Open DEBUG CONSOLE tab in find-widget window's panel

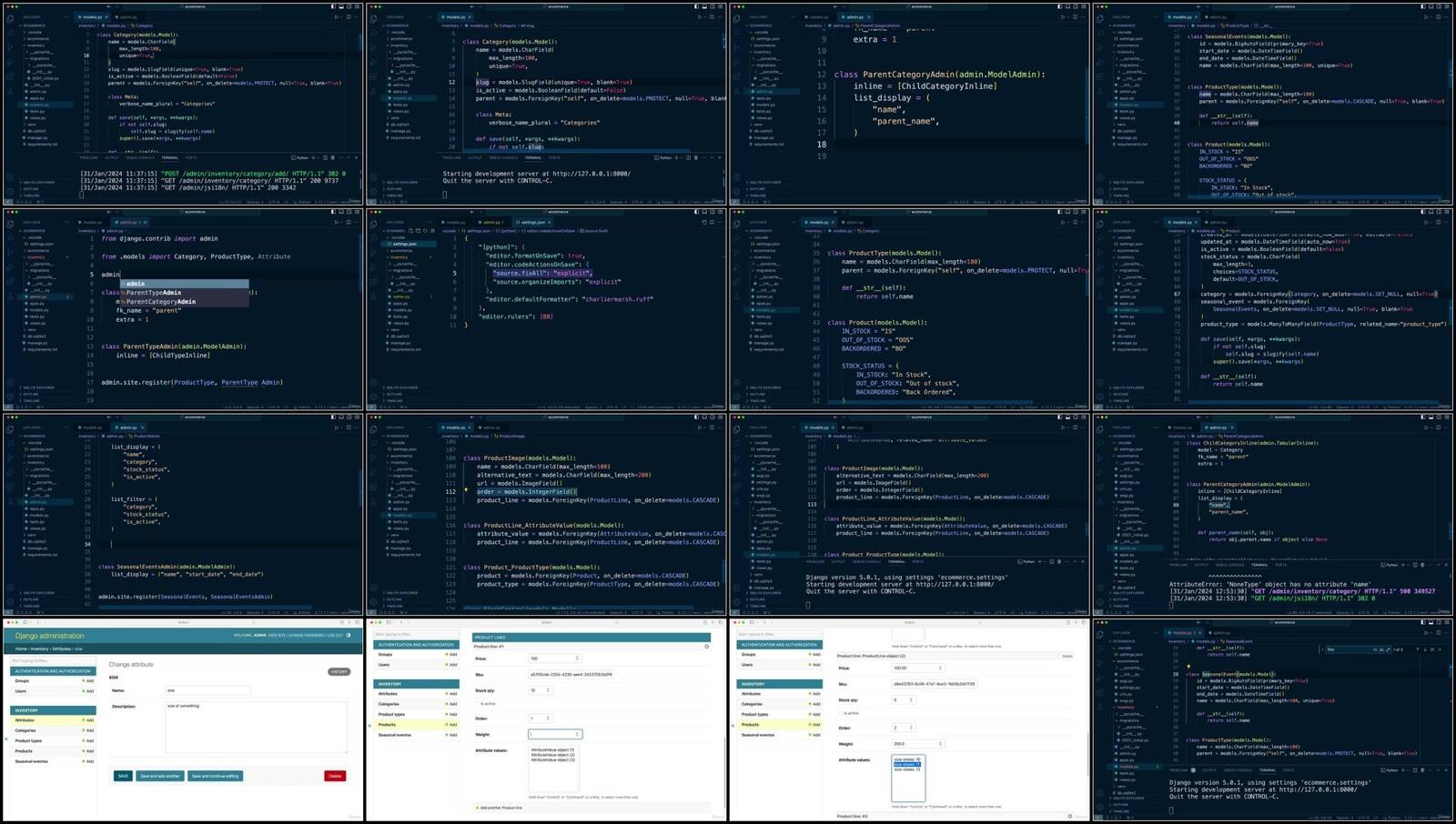point(1238,770)
